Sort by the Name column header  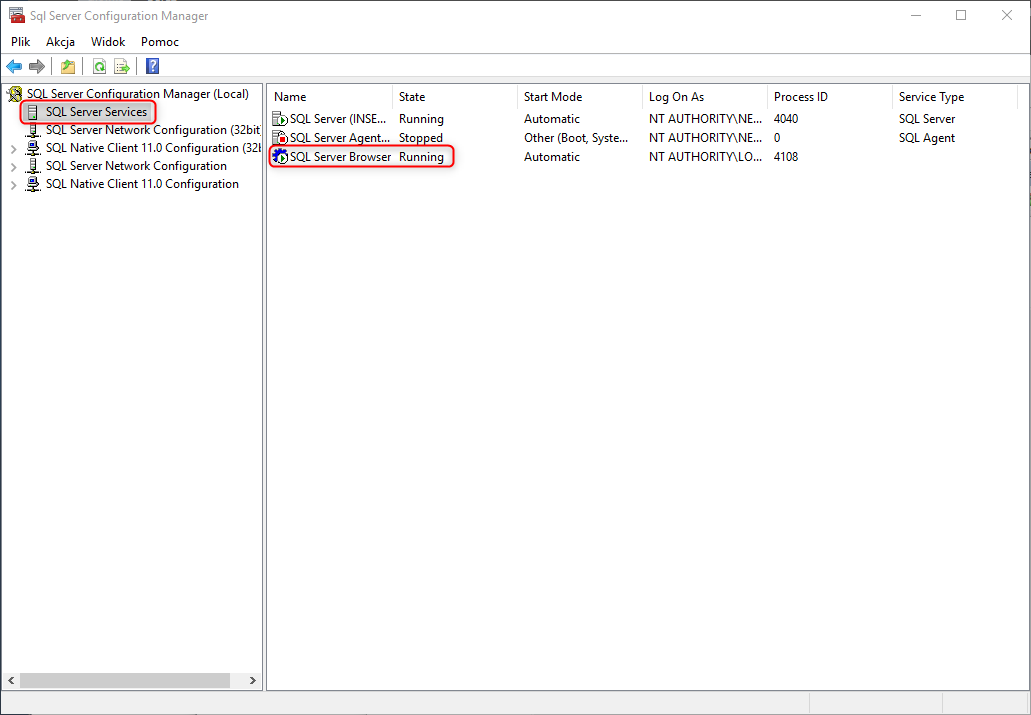[330, 97]
